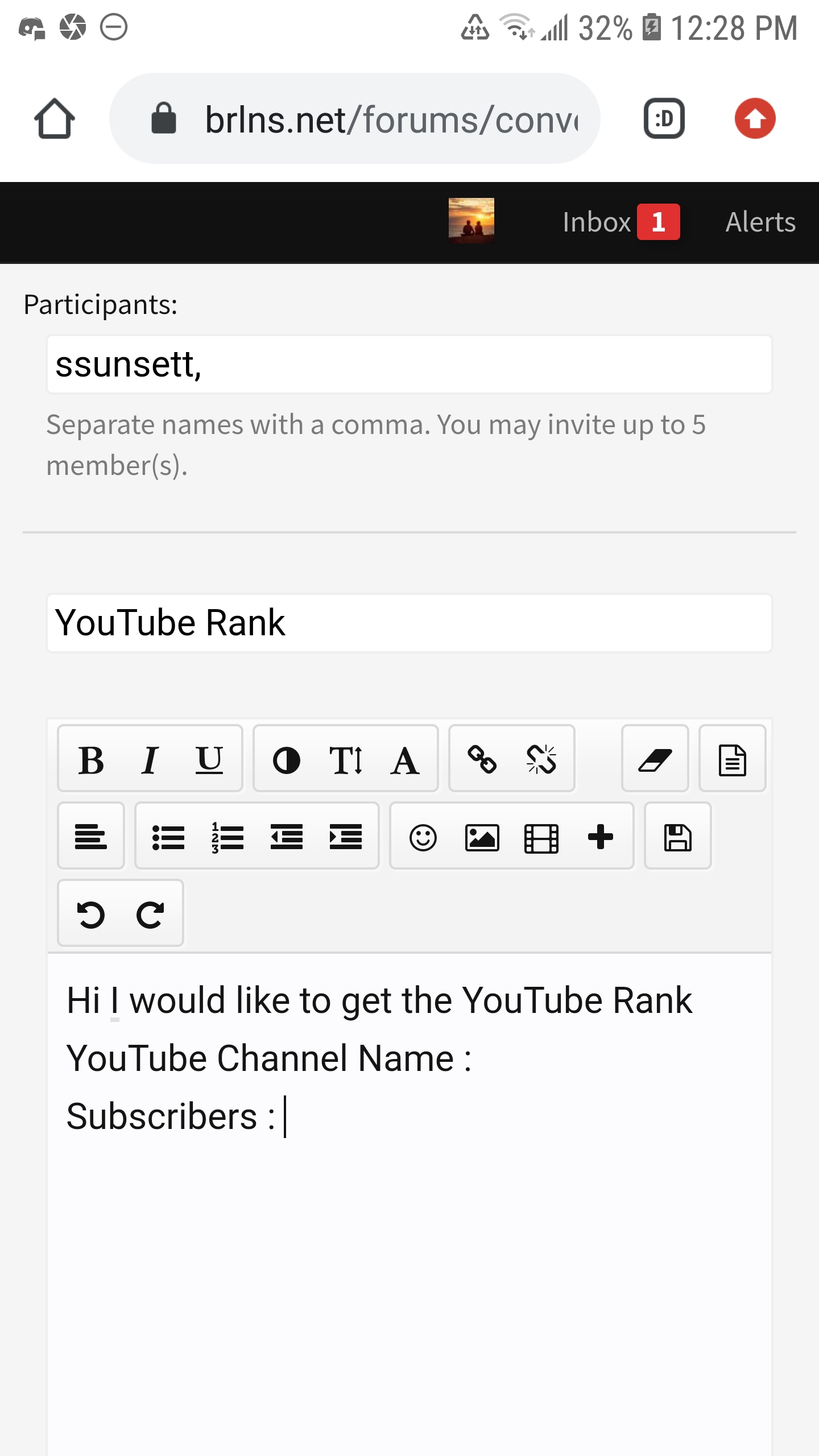Screen dimensions: 819x1456
Task: Undo the last edit
Action: [x=91, y=915]
